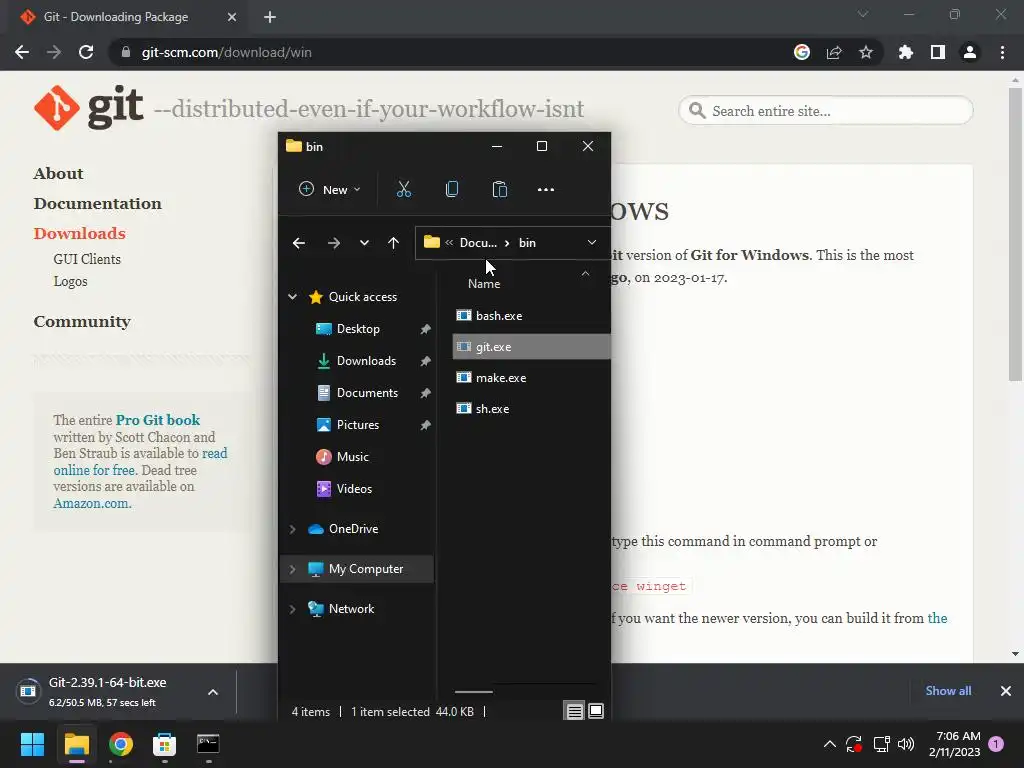The height and width of the screenshot is (768, 1024).
Task: Click the git logo on the website
Action: coord(89,108)
